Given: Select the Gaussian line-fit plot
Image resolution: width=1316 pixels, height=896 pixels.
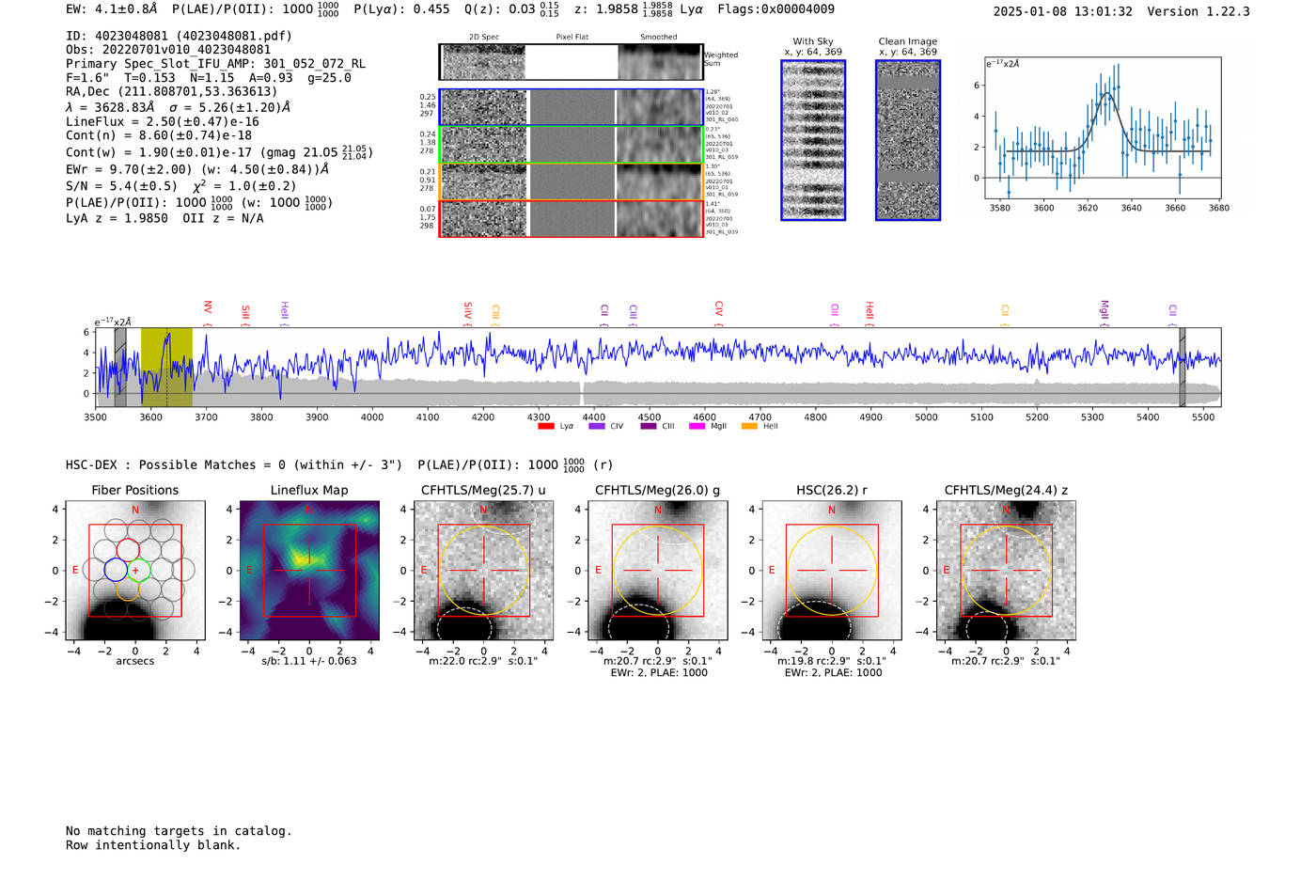Looking at the screenshot, I should (1103, 129).
